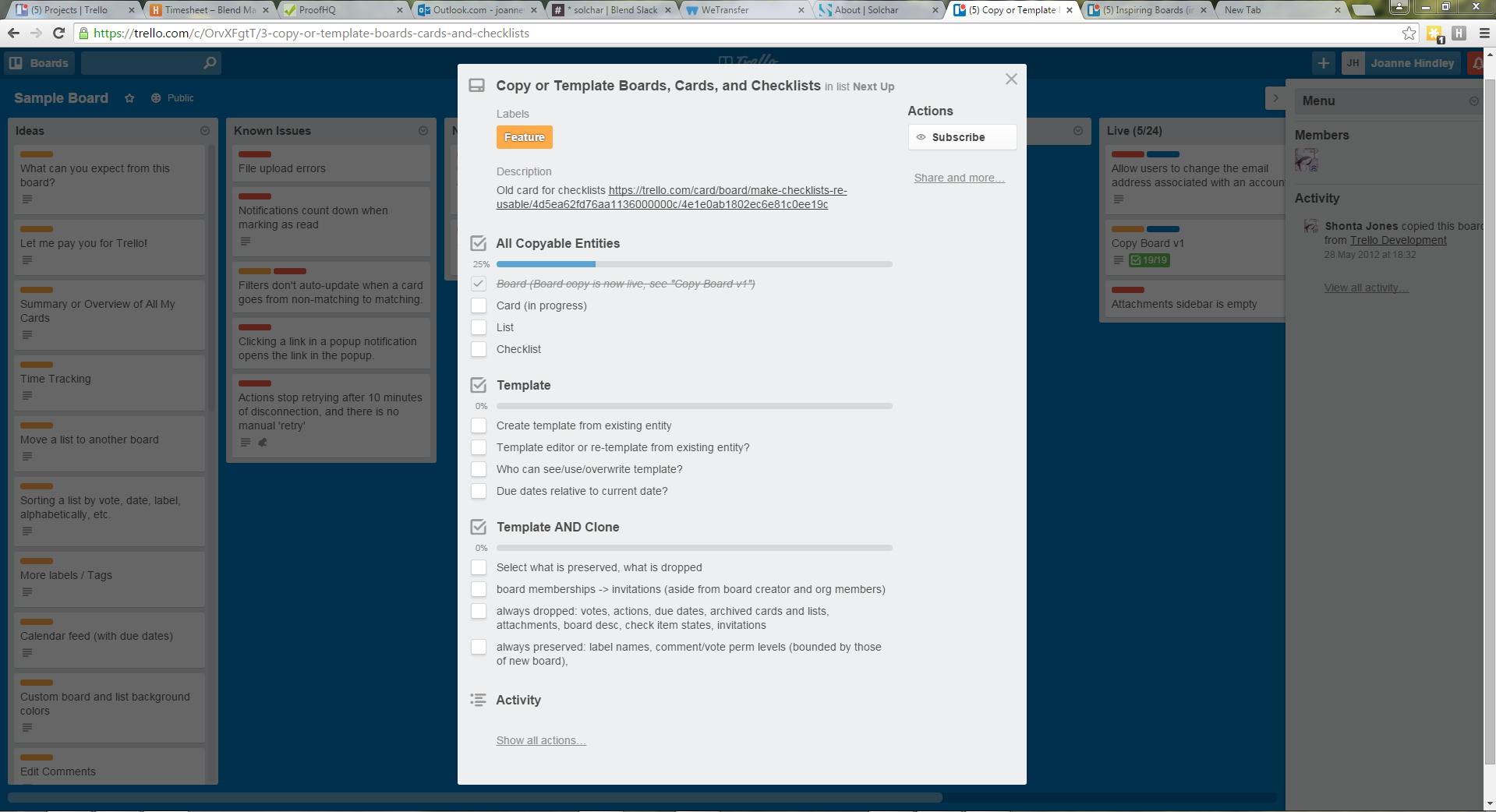Click the Subscribe button
1496x812 pixels.
[x=962, y=137]
